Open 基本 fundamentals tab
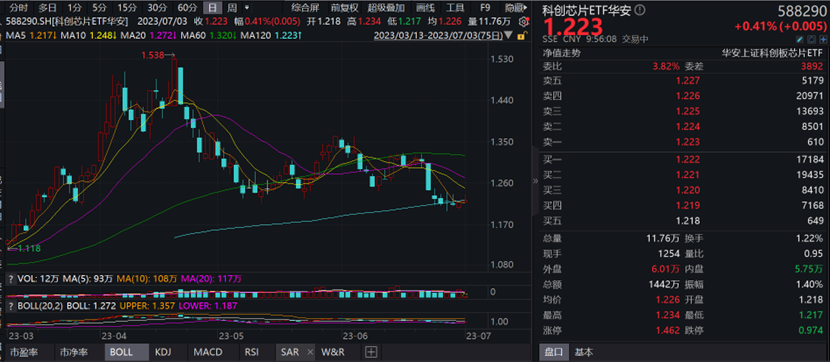Image resolution: width=830 pixels, height=362 pixels. [584, 352]
